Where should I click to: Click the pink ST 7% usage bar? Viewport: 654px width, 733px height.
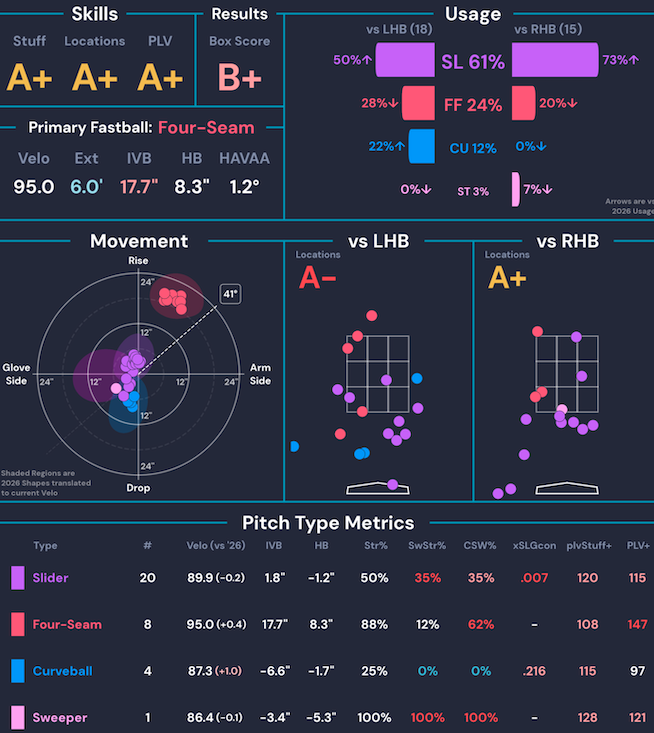(x=516, y=189)
